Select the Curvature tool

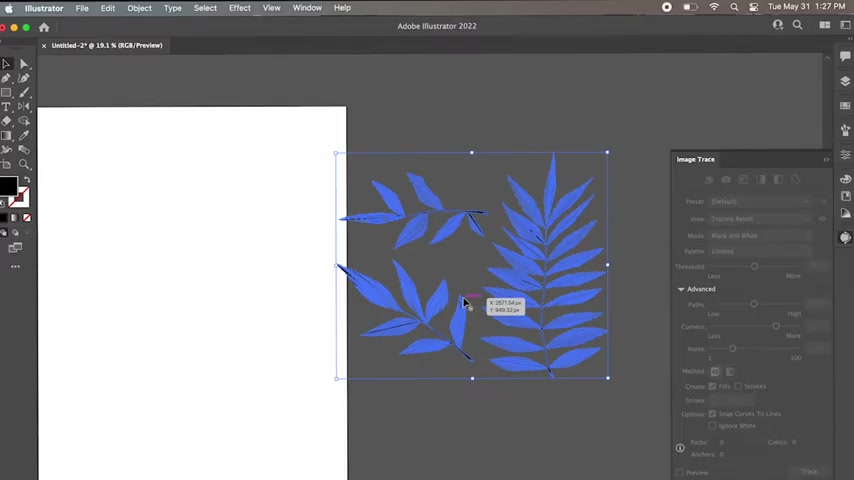pyautogui.click(x=24, y=78)
